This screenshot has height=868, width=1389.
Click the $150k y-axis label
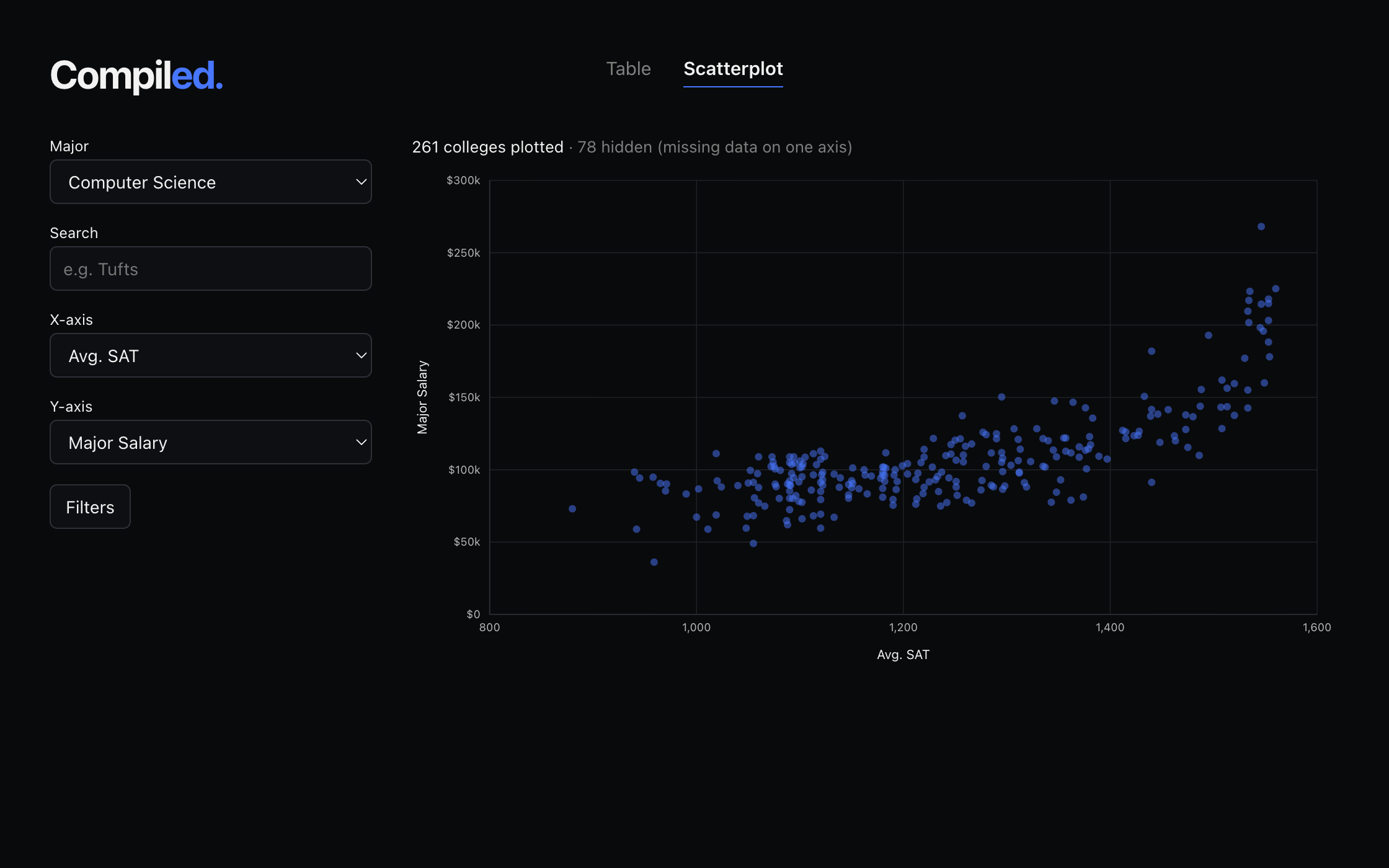(x=464, y=397)
